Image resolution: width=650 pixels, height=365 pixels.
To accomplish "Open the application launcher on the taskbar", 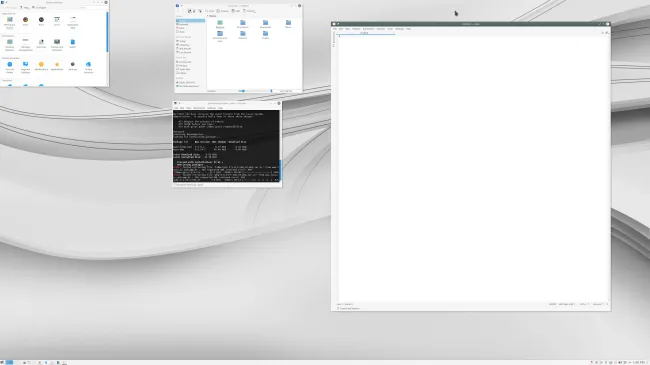I will [x=3, y=363].
